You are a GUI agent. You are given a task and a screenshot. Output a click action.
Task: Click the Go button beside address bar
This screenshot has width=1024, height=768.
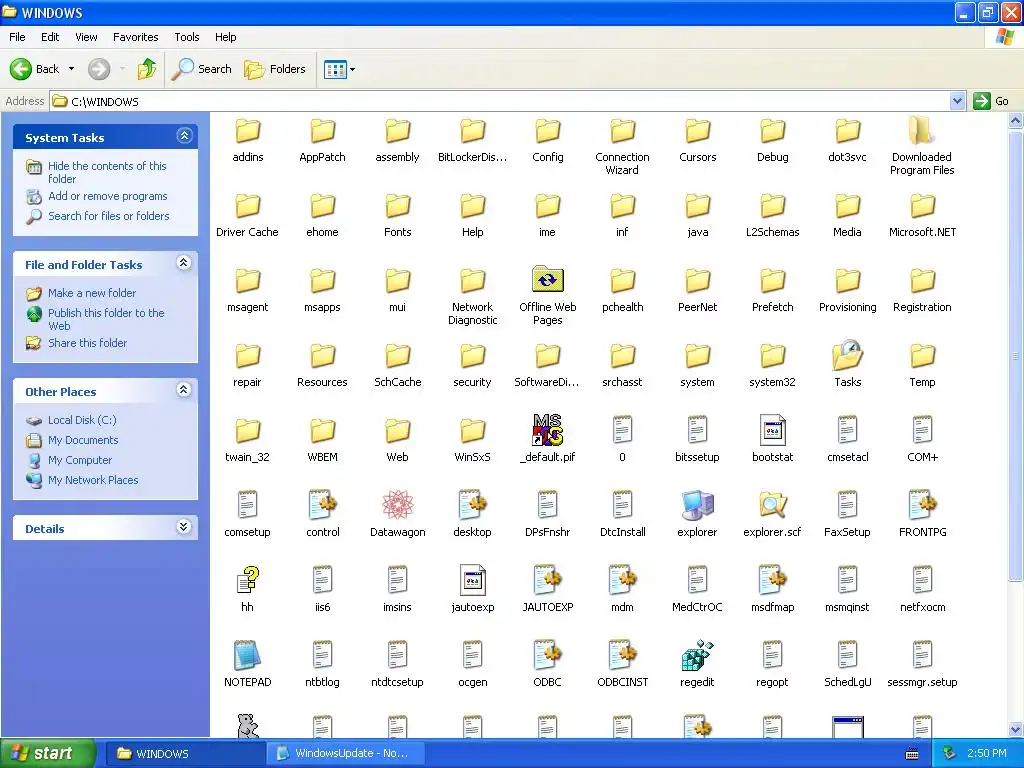click(991, 101)
